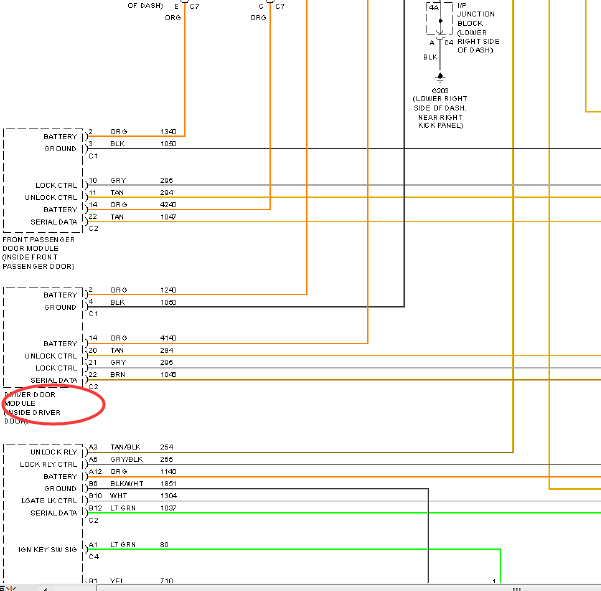Click circuit number 1240
Image resolution: width=601 pixels, height=591 pixels.
[168, 290]
